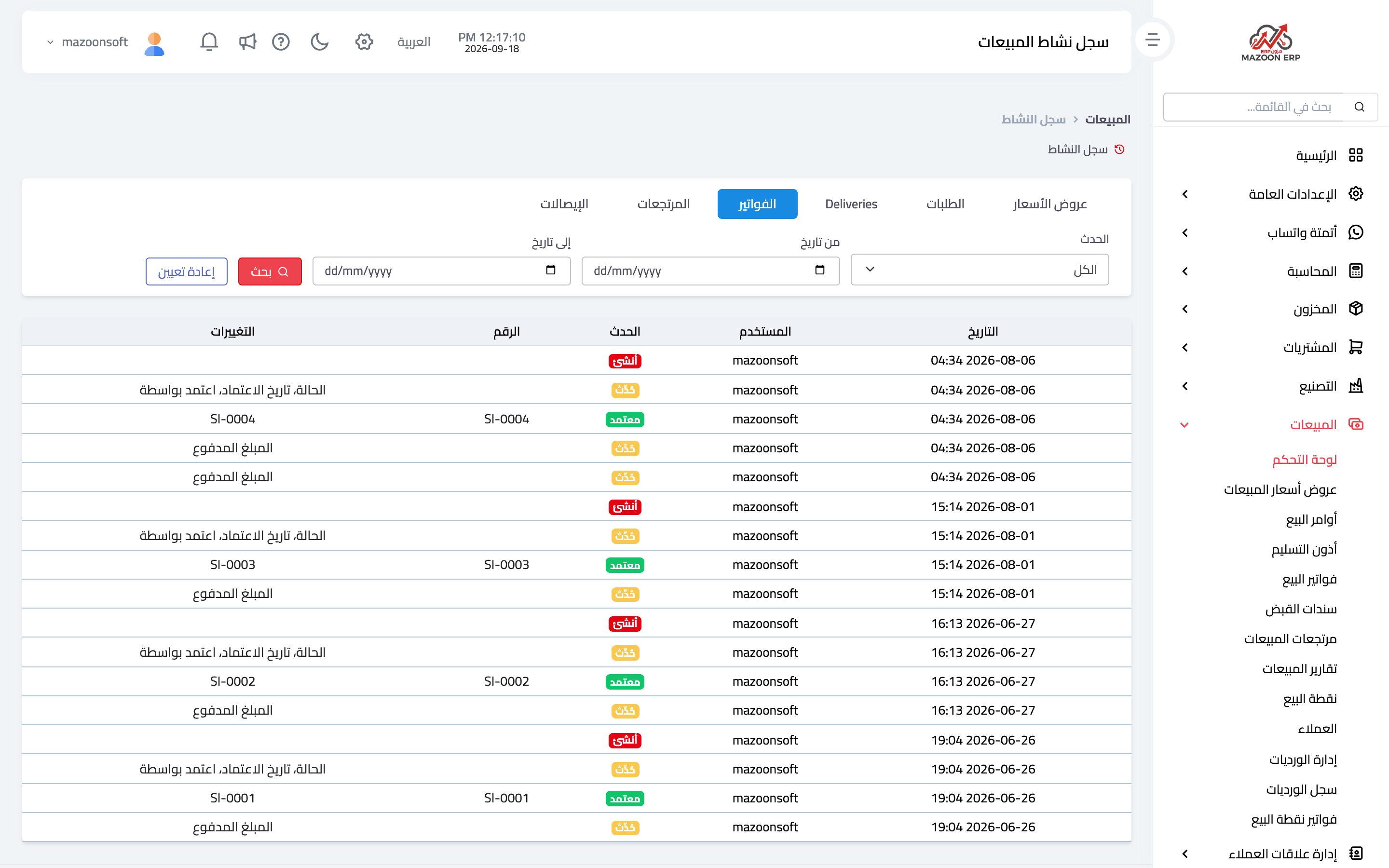Click the المخزون box icon
The image size is (1389, 868).
[x=1356, y=309]
